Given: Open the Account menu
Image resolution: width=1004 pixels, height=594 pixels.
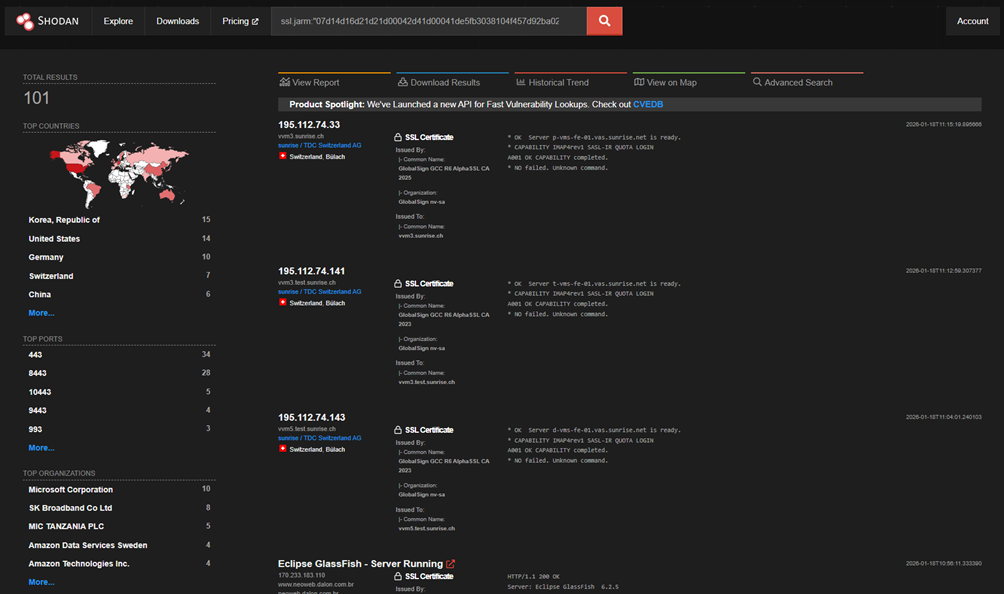Looking at the screenshot, I should (x=972, y=21).
